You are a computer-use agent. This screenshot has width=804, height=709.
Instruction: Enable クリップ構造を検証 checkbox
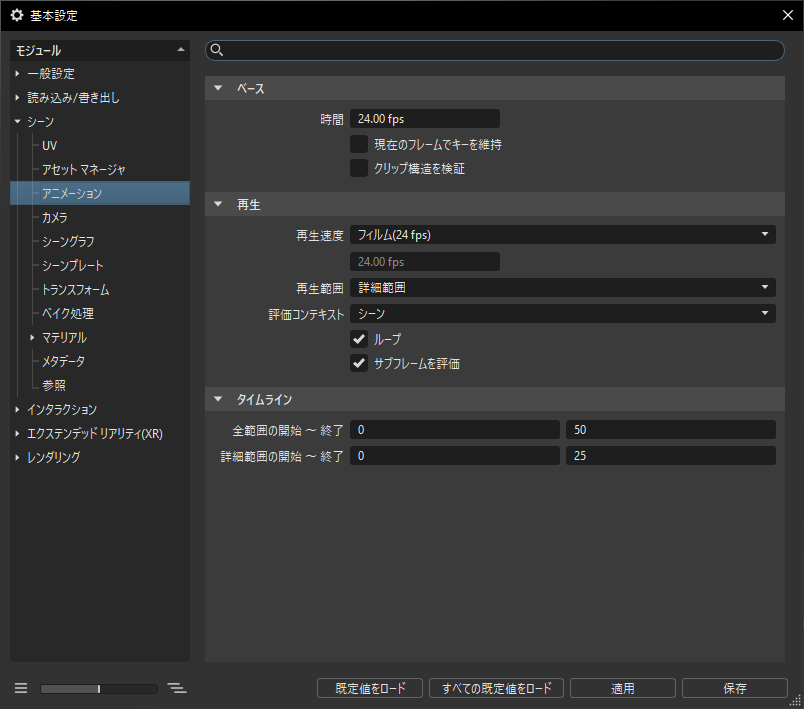[x=359, y=168]
